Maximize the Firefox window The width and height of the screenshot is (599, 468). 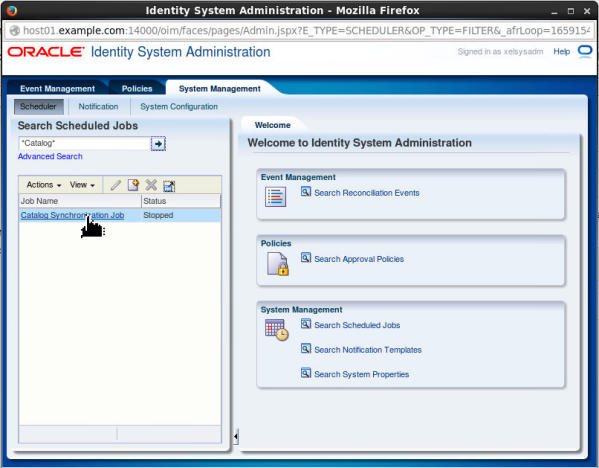coord(571,11)
